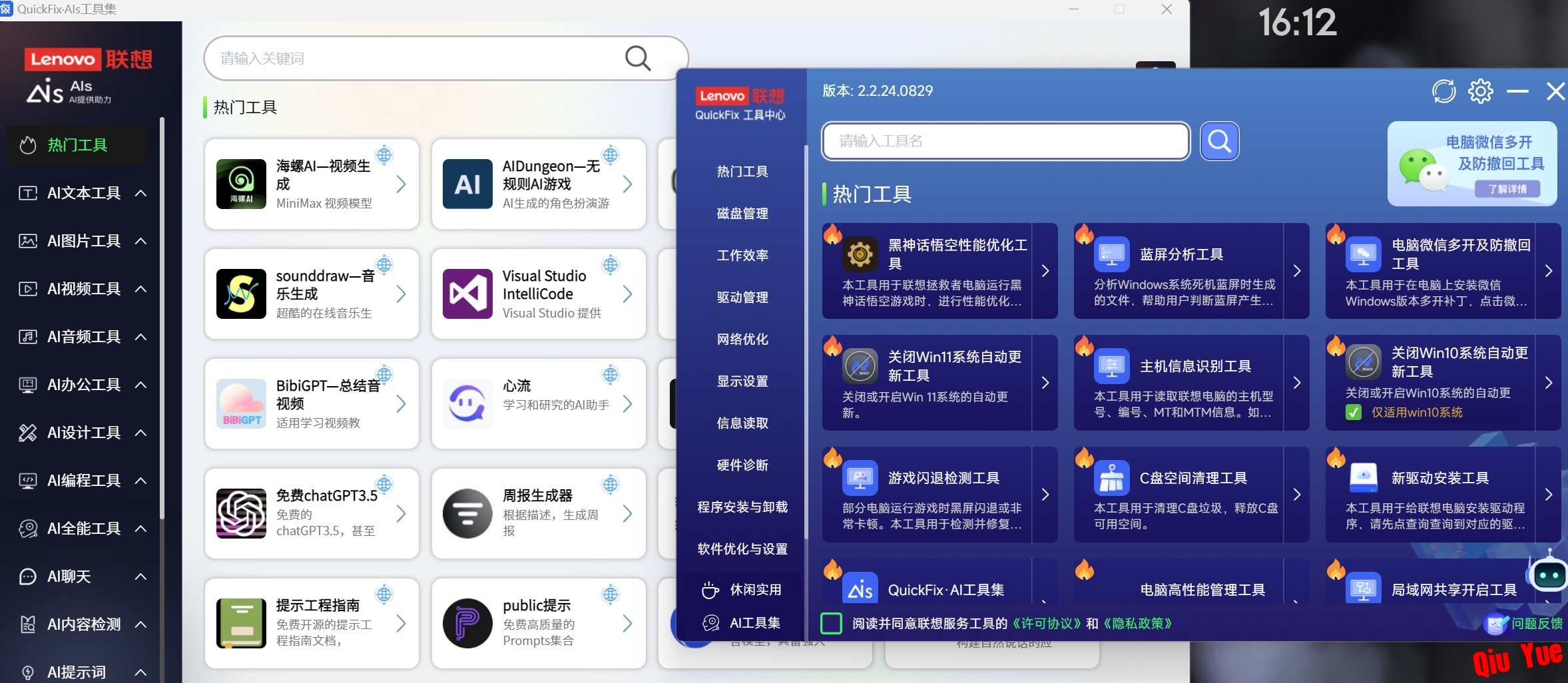Click web globe badge on 海螺AI card

pos(384,155)
